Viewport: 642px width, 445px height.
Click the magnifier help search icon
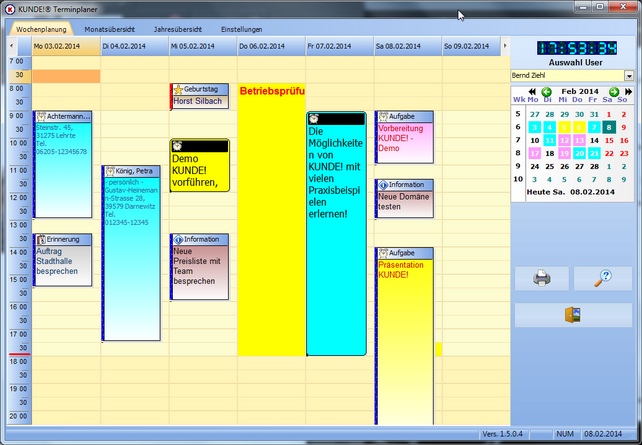[603, 278]
